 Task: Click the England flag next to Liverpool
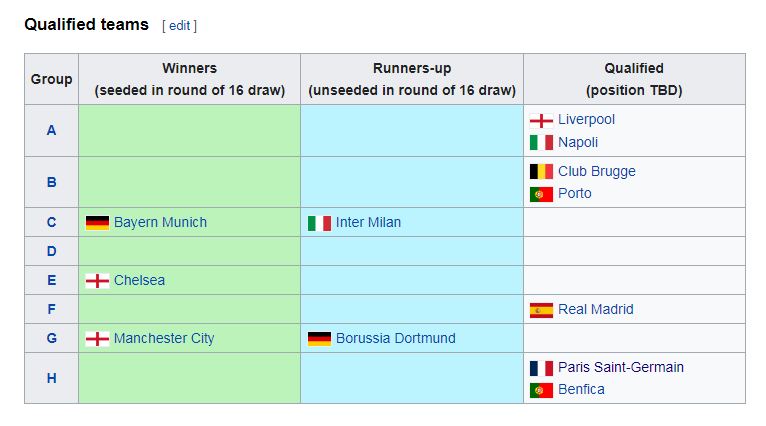tap(541, 120)
